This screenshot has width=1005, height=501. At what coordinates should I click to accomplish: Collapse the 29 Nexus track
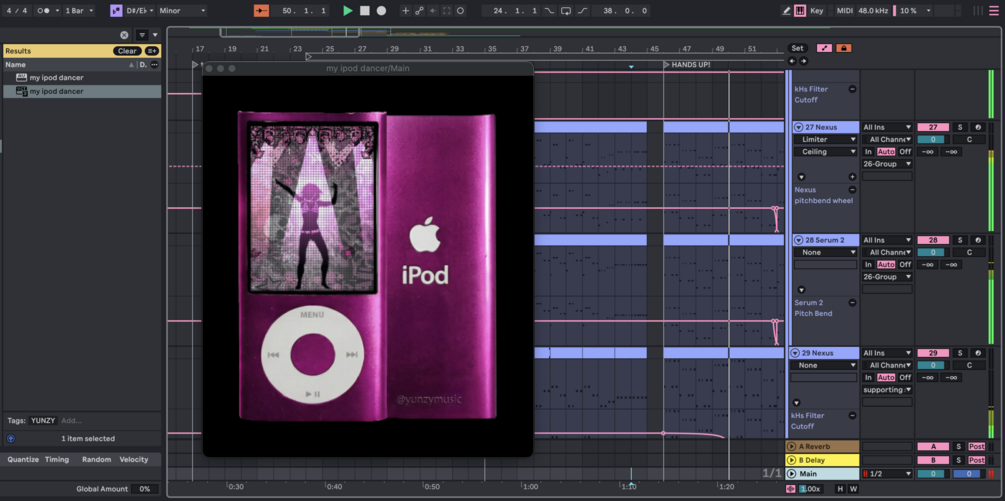(x=795, y=353)
